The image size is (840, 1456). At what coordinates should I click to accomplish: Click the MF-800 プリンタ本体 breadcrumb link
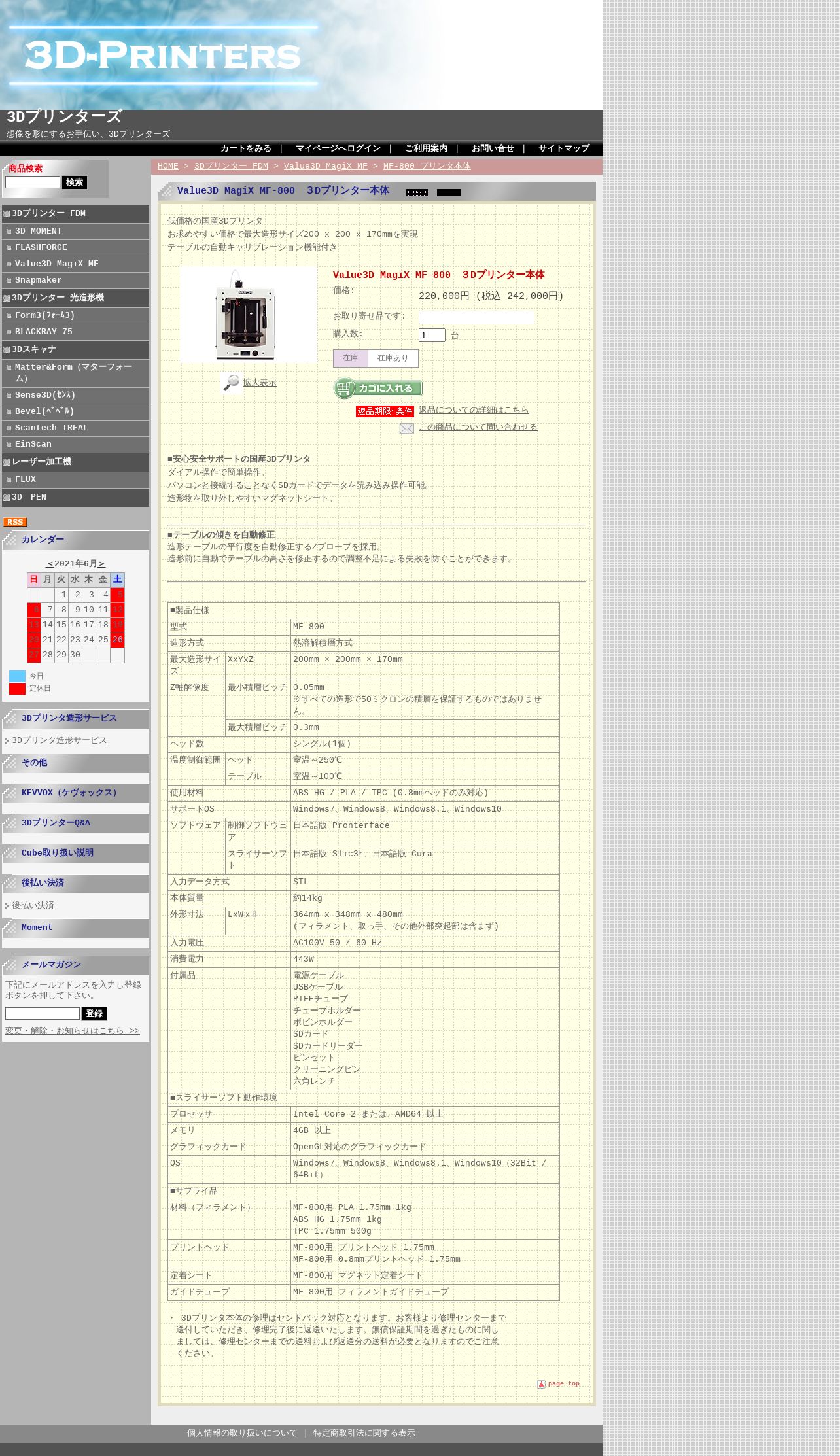coord(427,166)
